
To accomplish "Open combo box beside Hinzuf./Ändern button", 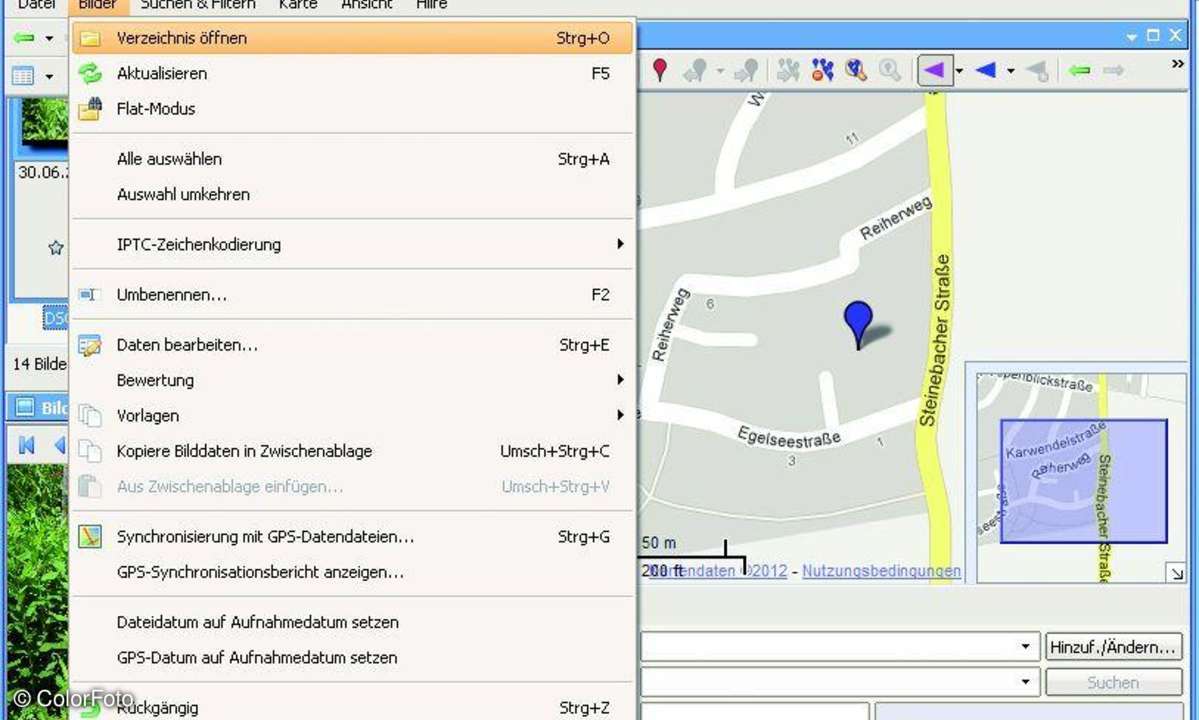I will tap(1025, 647).
